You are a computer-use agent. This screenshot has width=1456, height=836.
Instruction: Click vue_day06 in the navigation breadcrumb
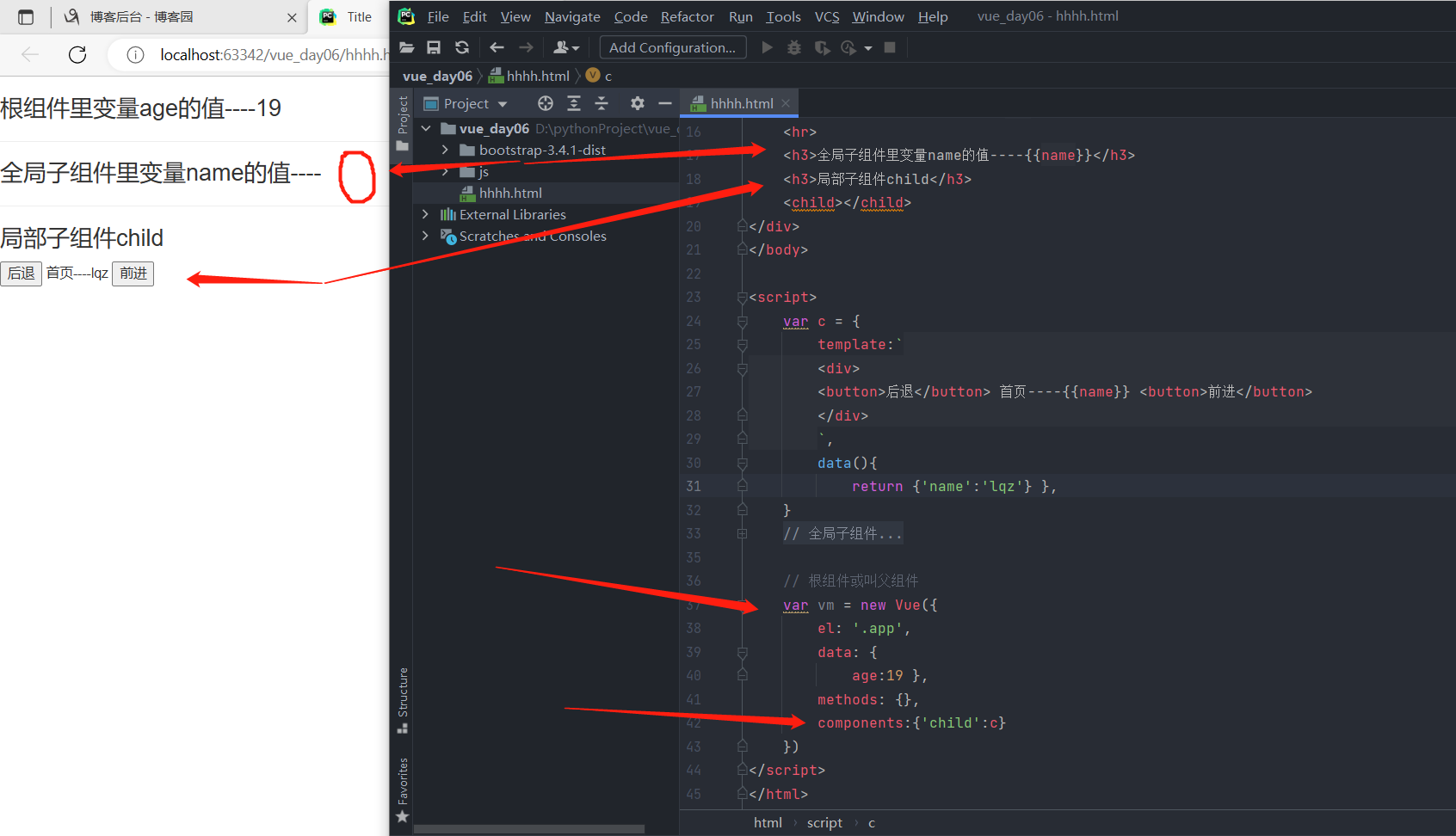(437, 76)
